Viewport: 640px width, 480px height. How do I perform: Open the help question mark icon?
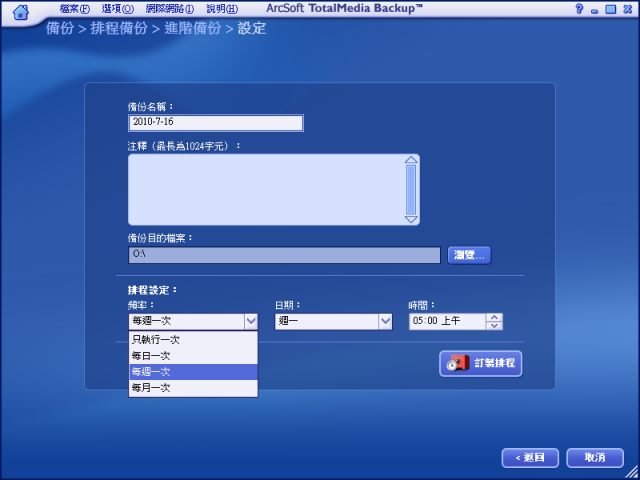(x=579, y=9)
